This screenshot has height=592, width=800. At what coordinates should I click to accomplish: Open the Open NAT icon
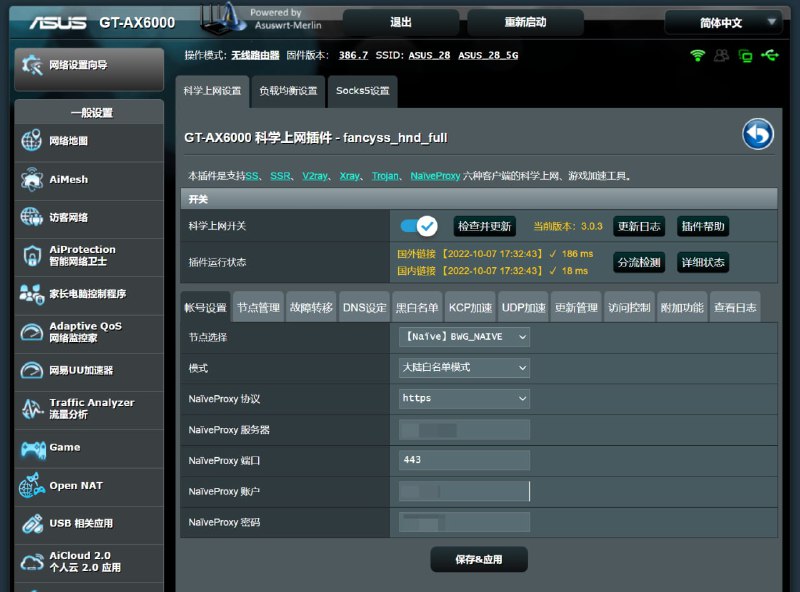click(32, 485)
